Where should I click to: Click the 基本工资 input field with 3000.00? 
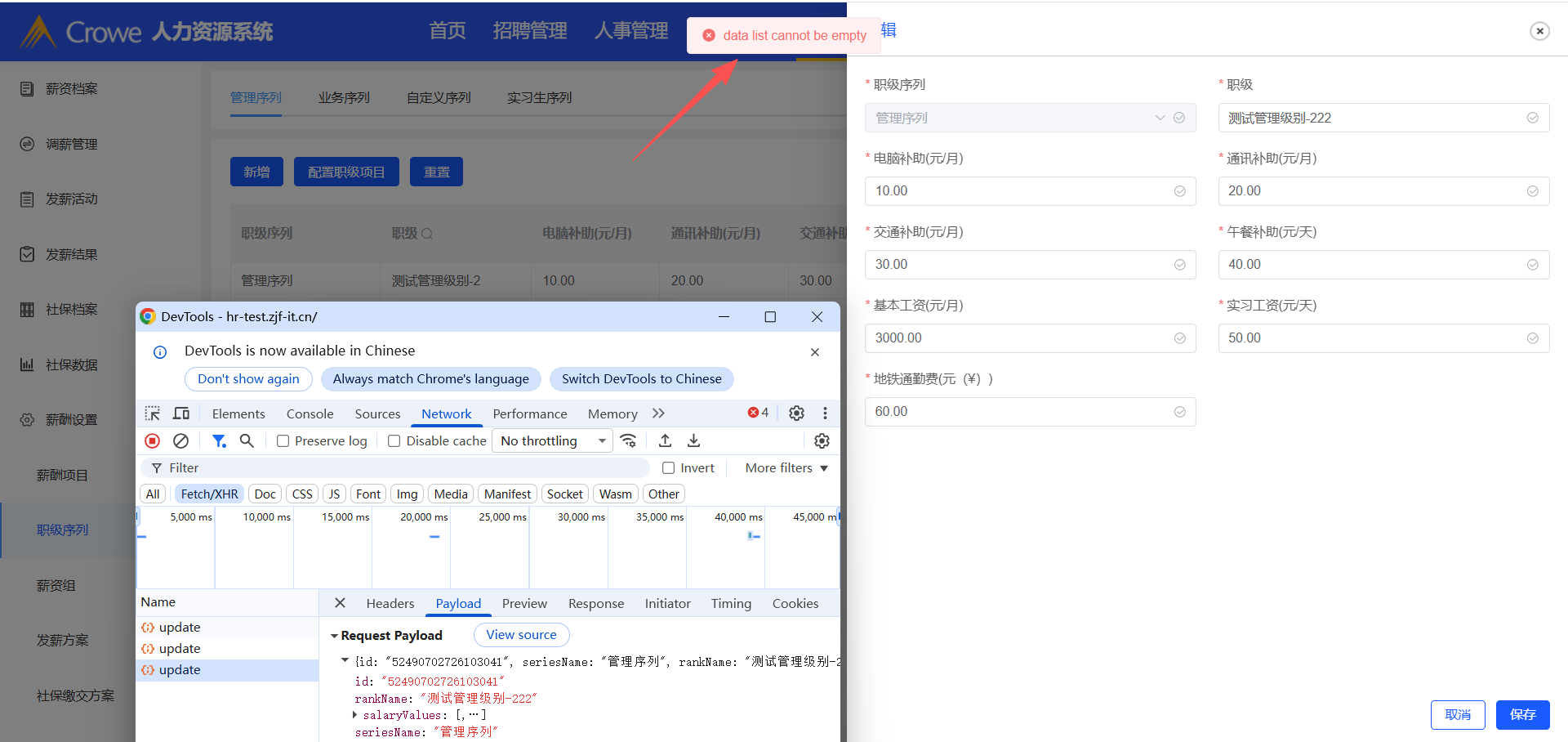[1021, 338]
